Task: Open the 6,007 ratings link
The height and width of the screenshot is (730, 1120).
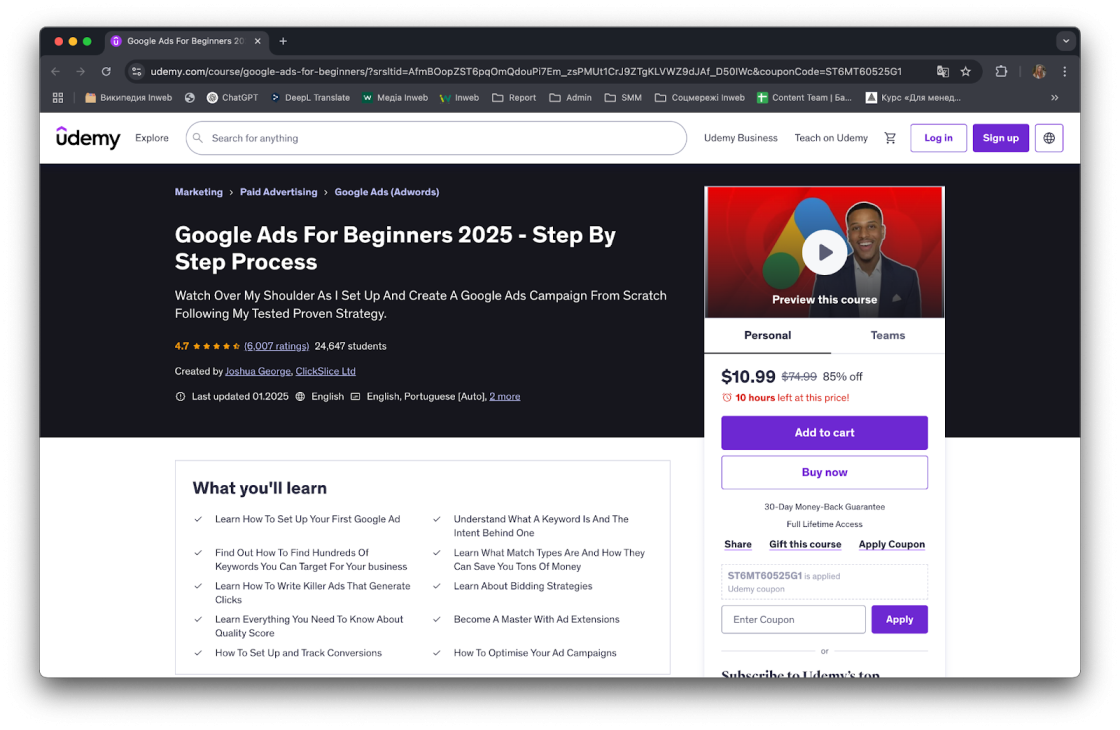Action: 276,346
